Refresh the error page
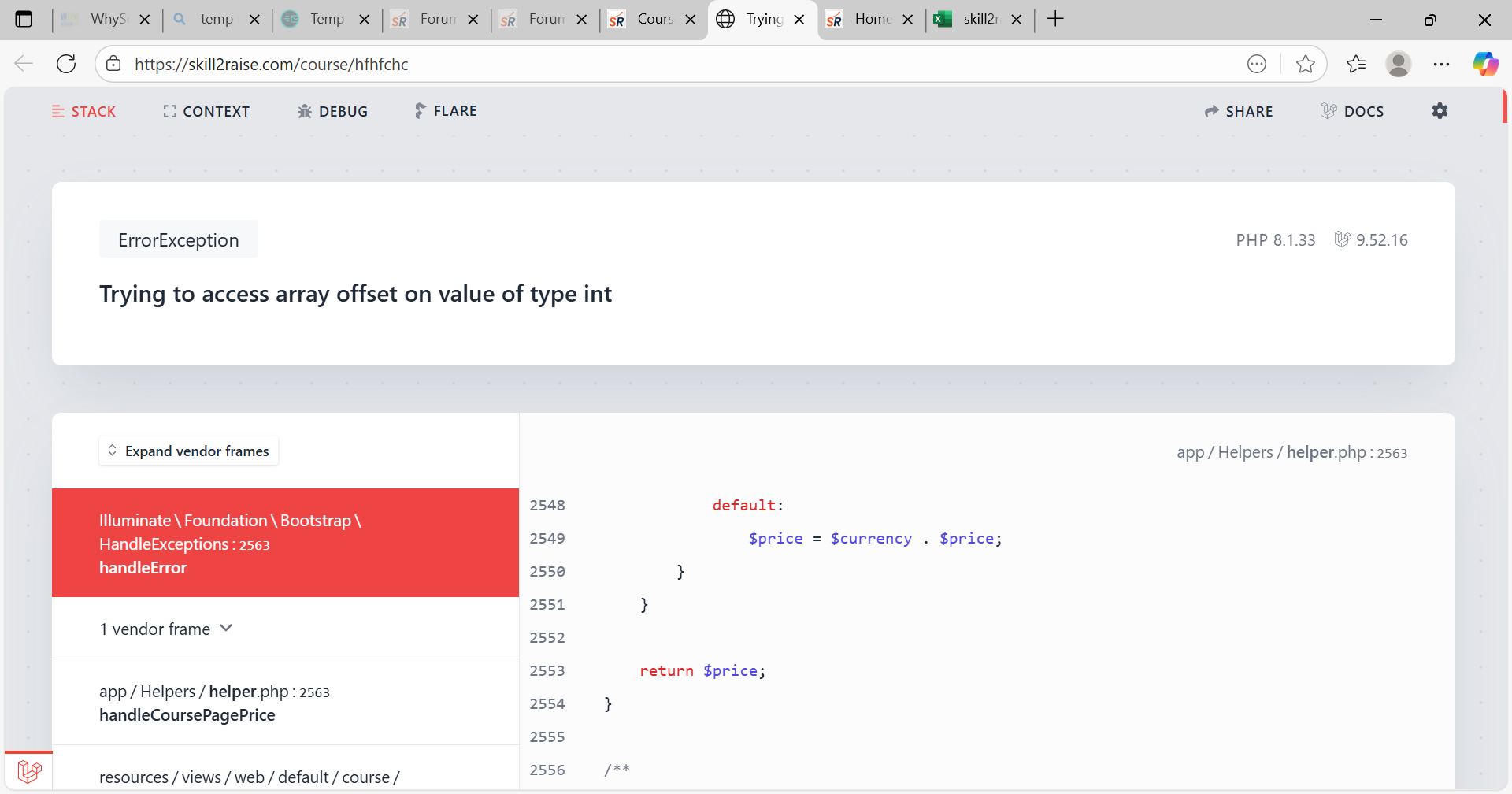 point(66,64)
